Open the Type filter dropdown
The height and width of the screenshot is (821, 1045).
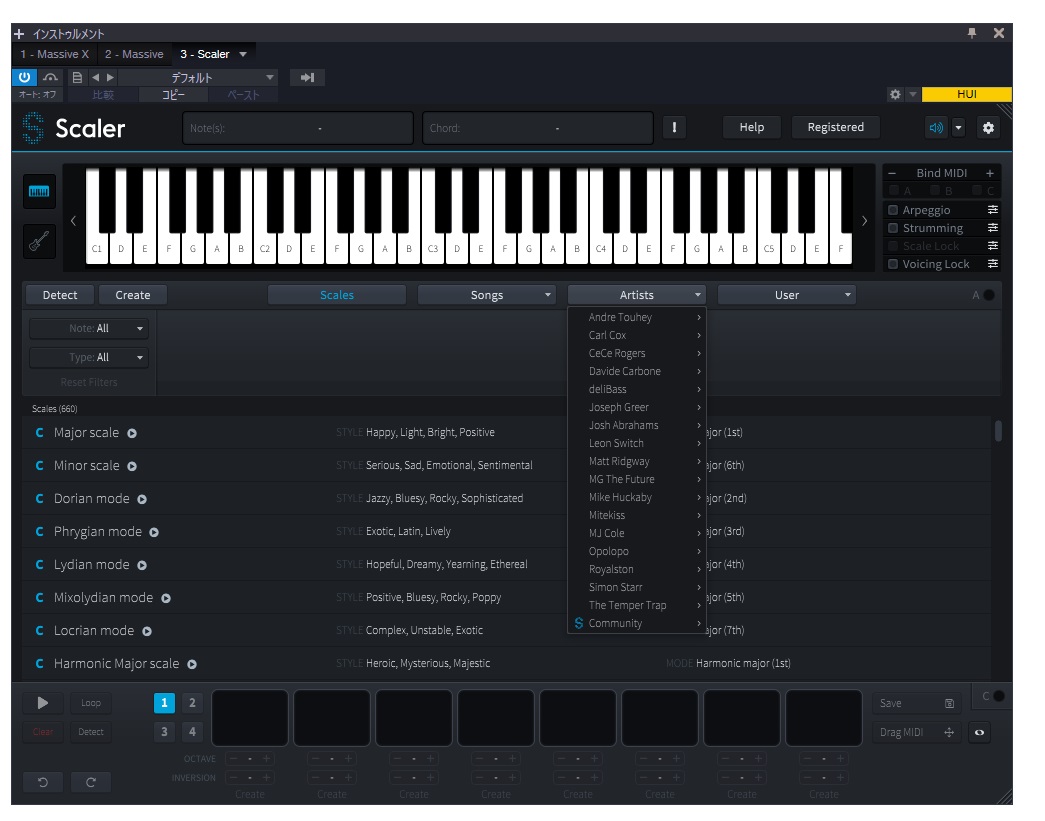pyautogui.click(x=89, y=358)
